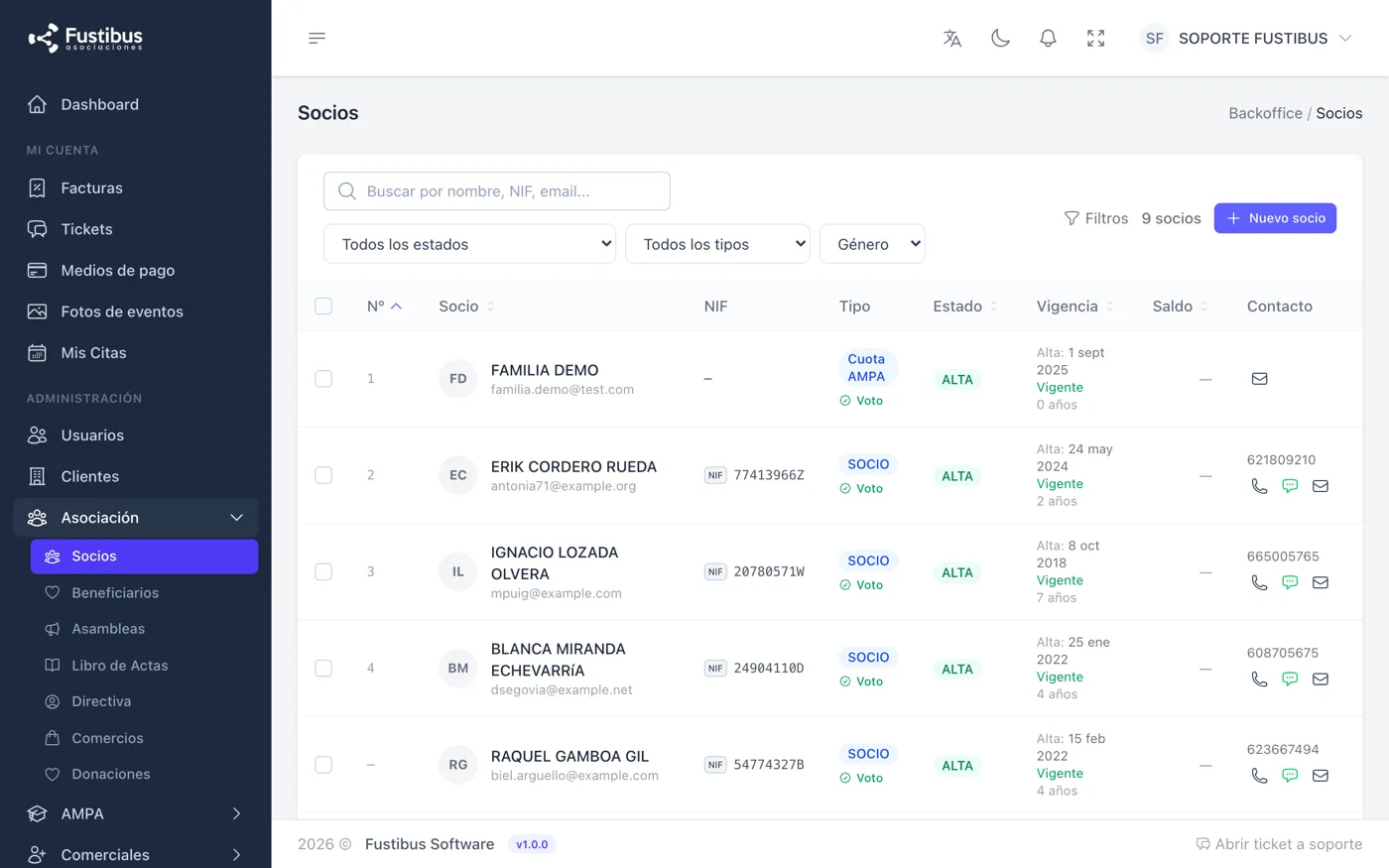Focus the Buscar por nombre search field
The height and width of the screenshot is (868, 1389).
(497, 191)
